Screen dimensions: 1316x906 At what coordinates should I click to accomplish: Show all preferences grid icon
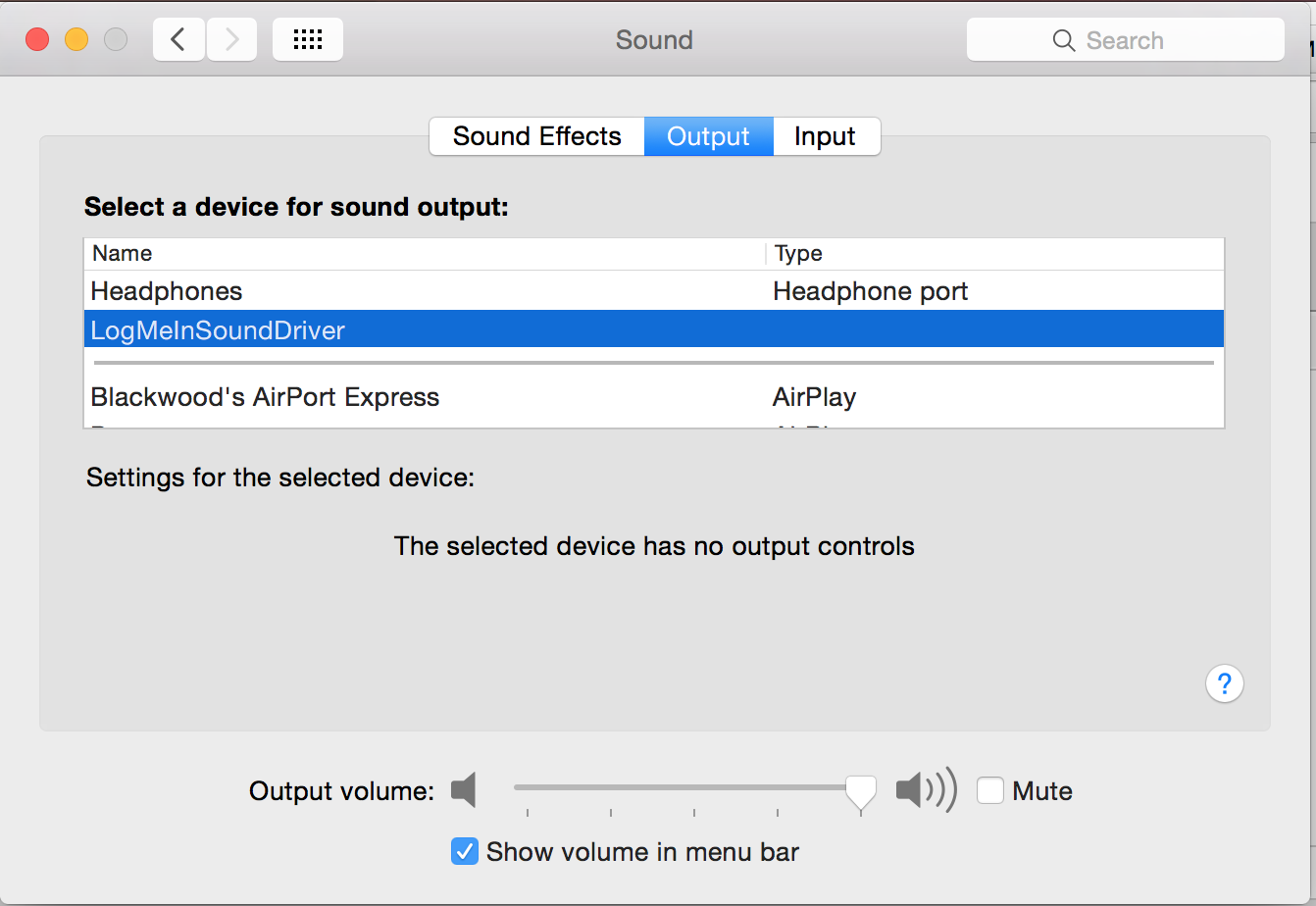(308, 40)
